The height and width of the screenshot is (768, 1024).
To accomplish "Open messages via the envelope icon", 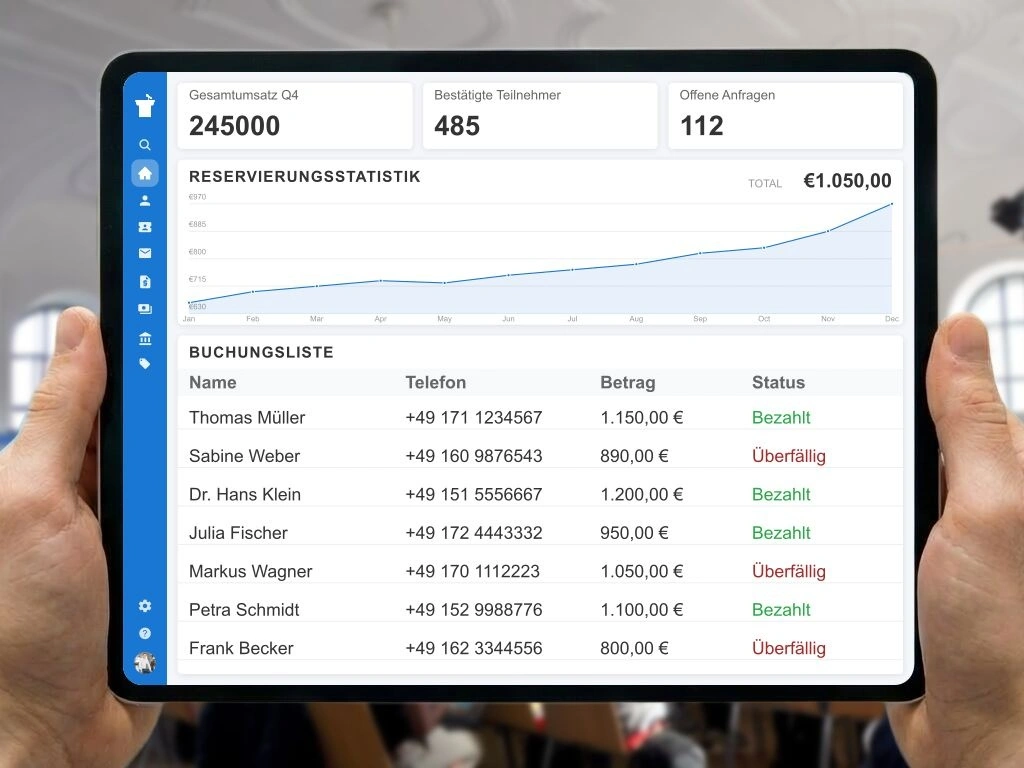I will [x=145, y=254].
